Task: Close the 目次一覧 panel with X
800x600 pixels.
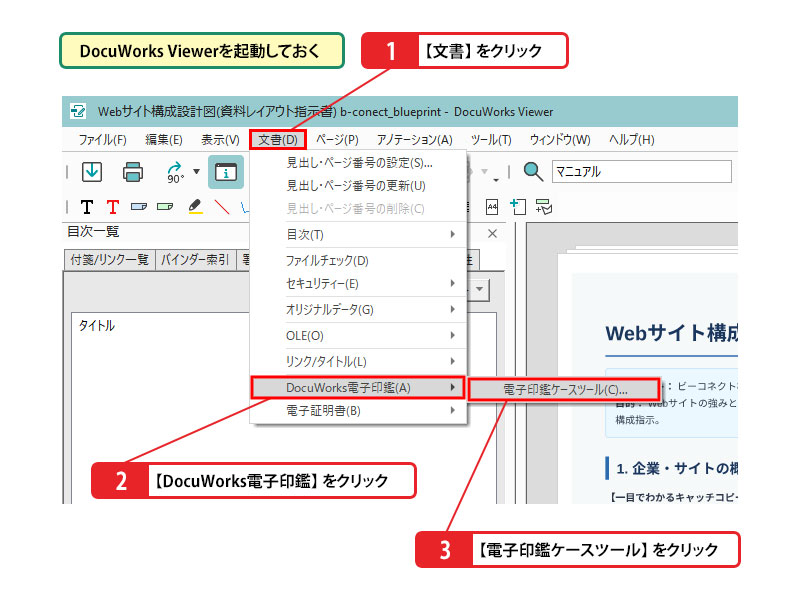Action: (492, 234)
